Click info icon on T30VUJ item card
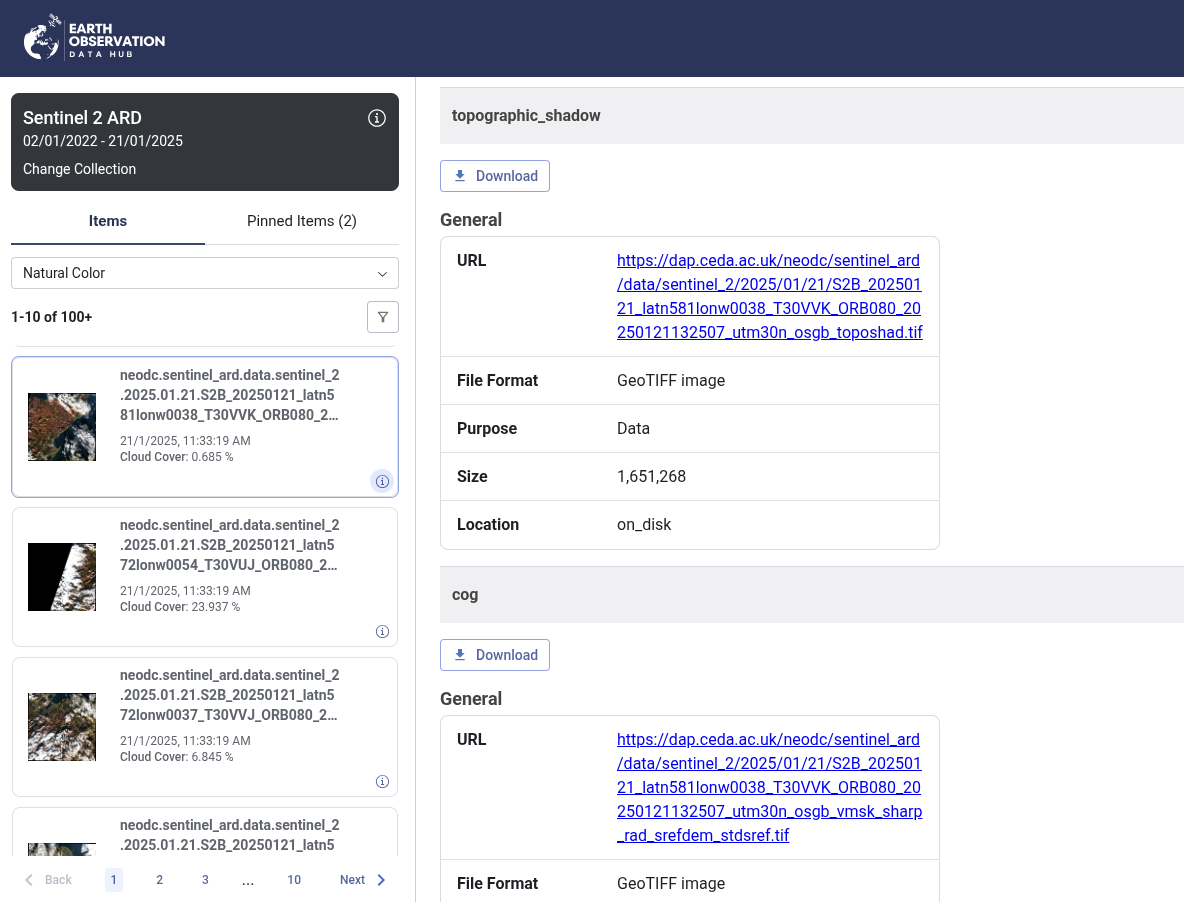 (382, 631)
